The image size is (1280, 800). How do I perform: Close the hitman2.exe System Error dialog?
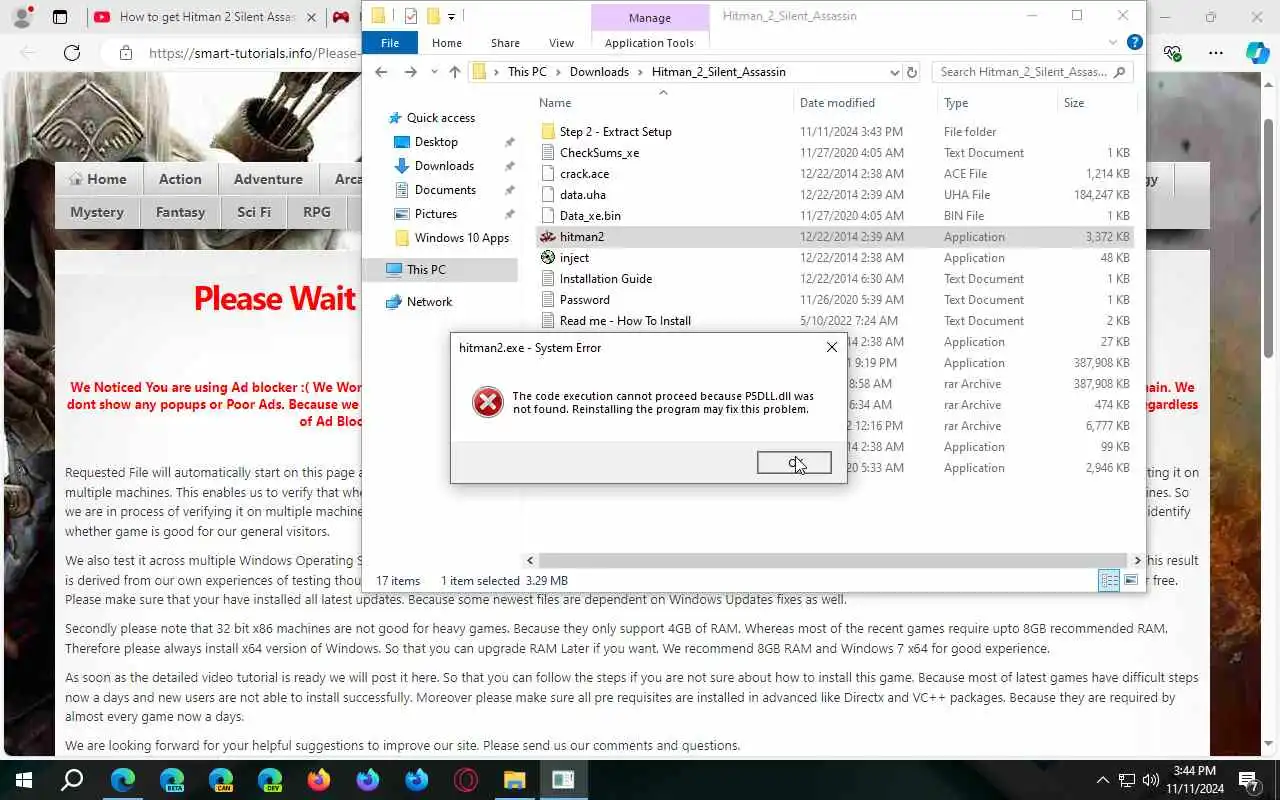(831, 347)
